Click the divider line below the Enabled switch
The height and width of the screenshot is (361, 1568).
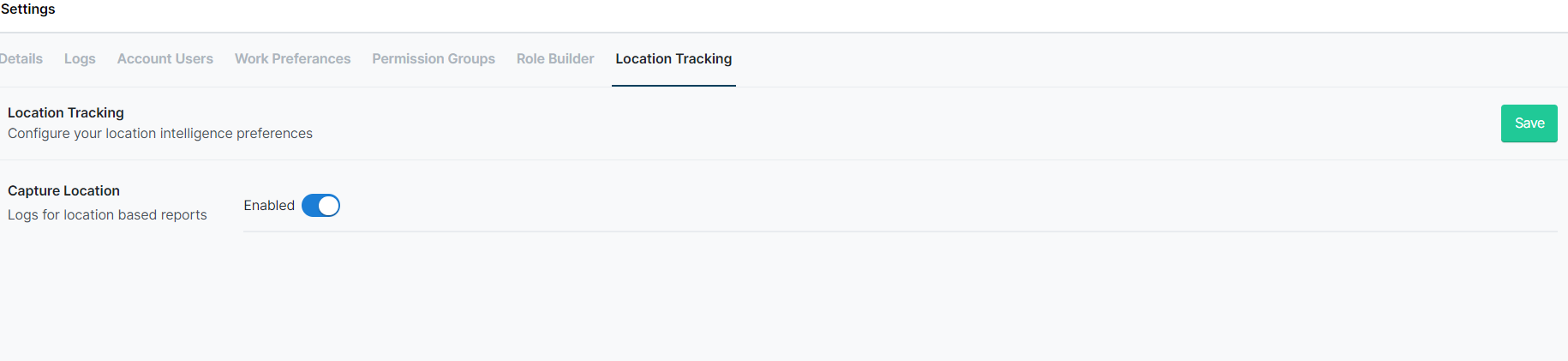(900, 232)
